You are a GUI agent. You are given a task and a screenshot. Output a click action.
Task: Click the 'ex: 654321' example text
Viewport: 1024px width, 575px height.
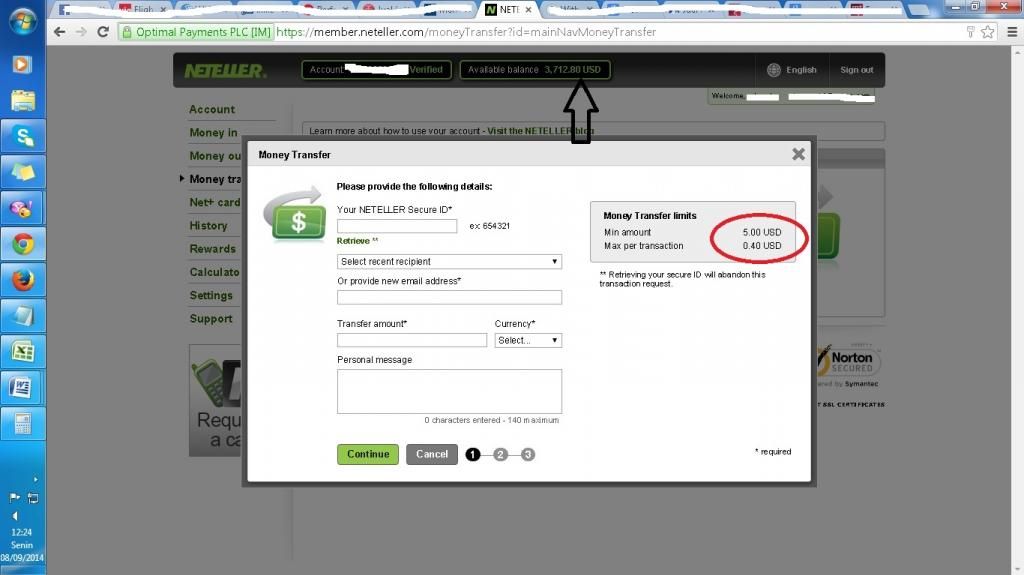(489, 226)
